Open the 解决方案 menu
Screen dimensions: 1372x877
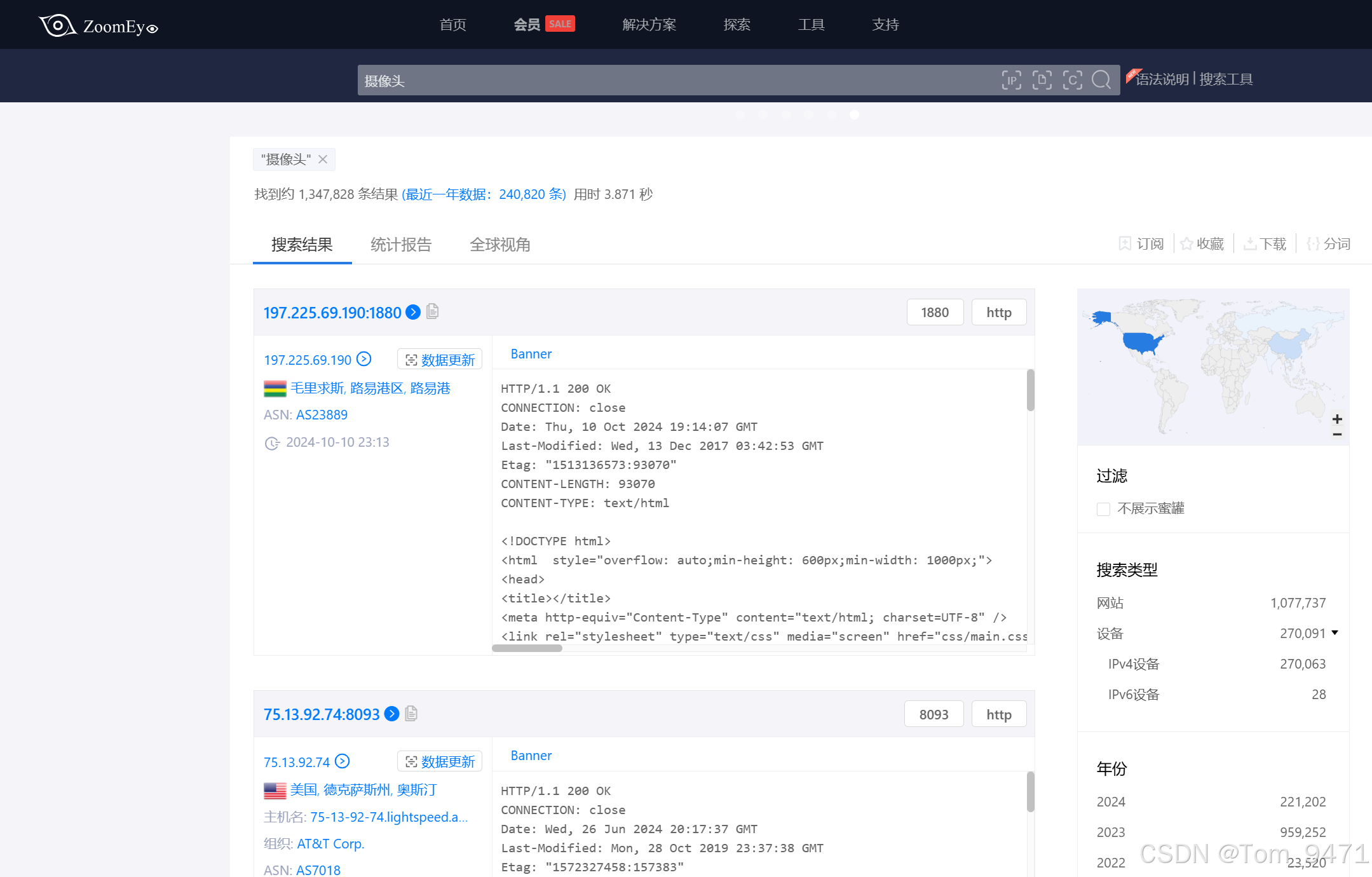click(x=649, y=25)
